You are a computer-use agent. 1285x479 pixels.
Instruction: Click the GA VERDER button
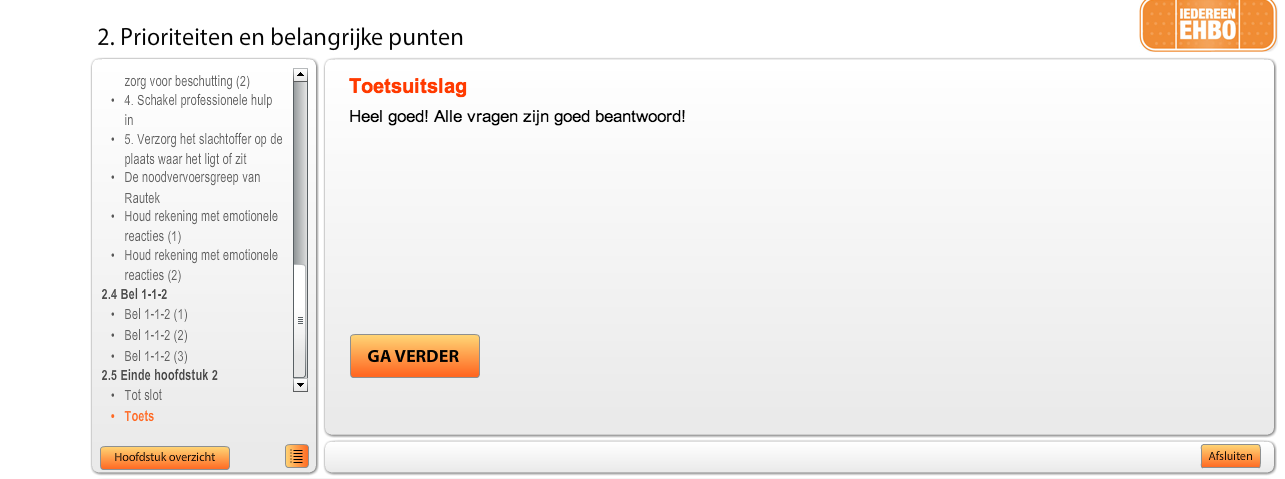coord(415,356)
